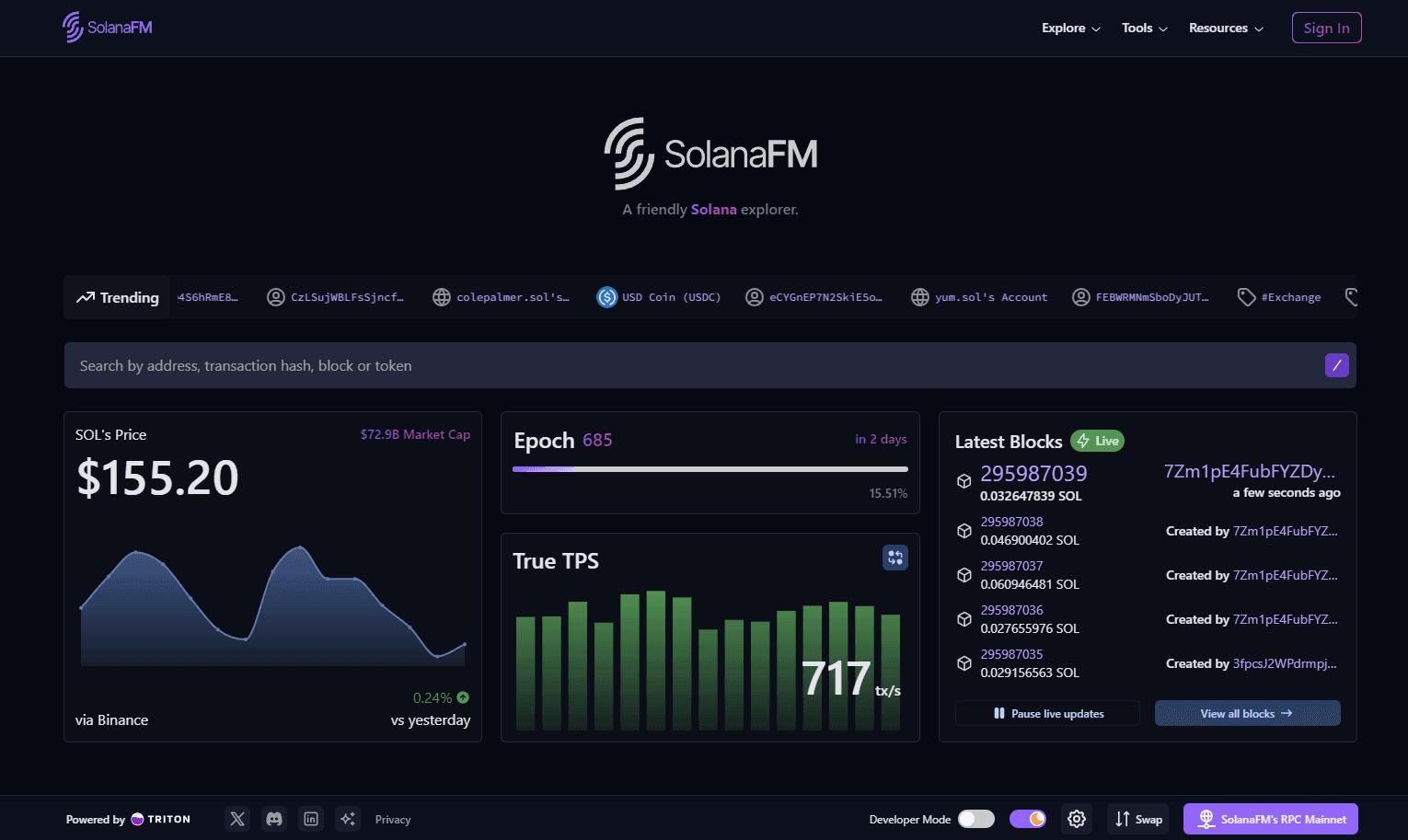Toggle Developer Mode on
The image size is (1408, 840).
pyautogui.click(x=976, y=819)
